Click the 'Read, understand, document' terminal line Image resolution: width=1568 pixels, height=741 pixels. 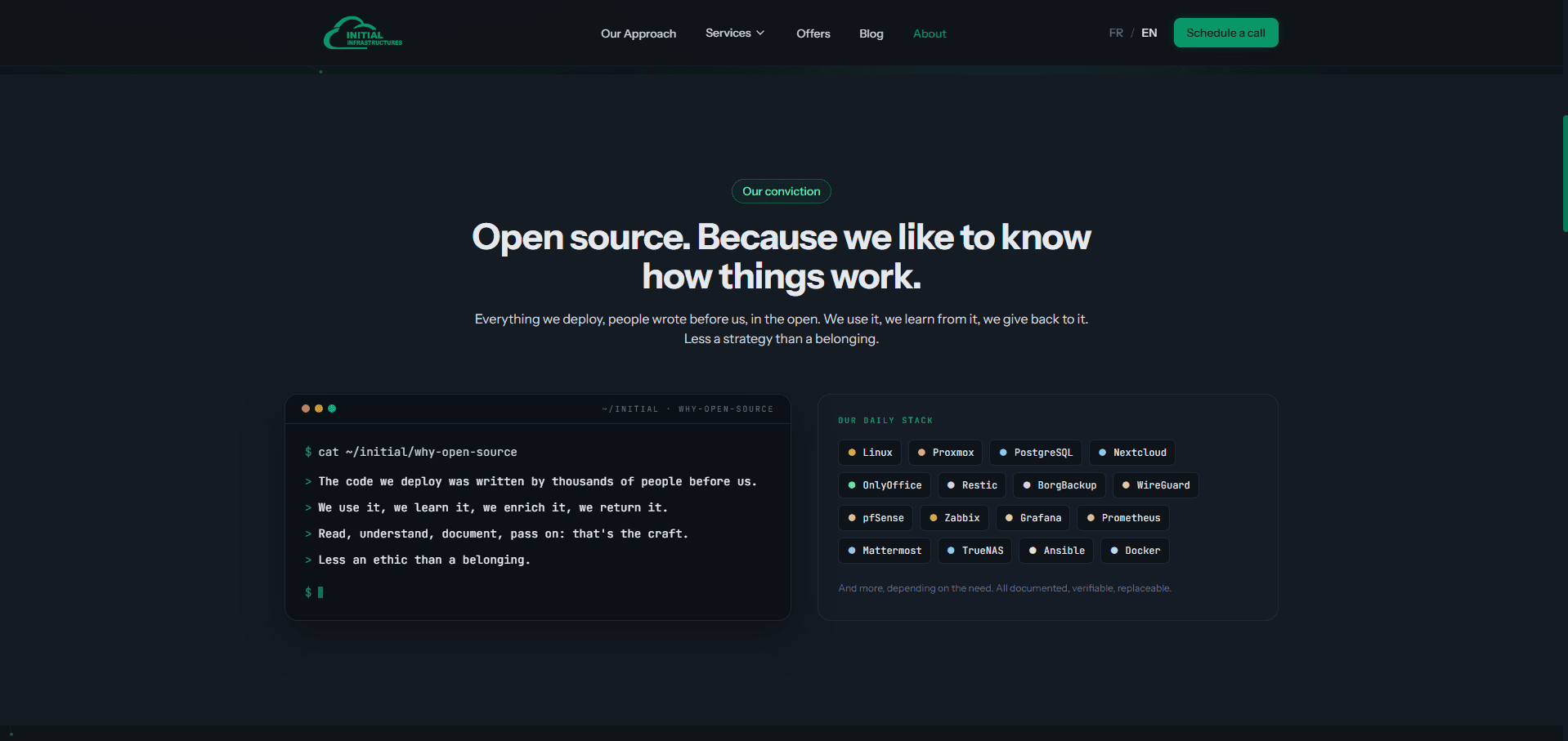click(496, 533)
